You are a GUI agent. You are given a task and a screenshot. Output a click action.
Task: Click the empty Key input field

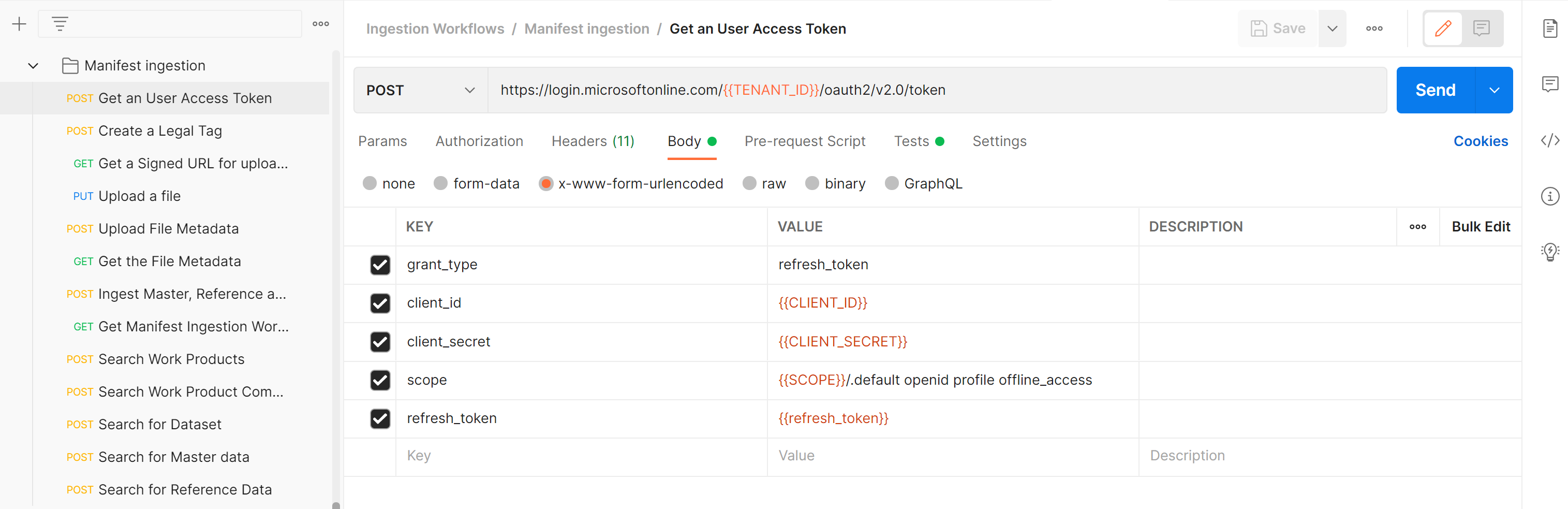[x=581, y=456]
